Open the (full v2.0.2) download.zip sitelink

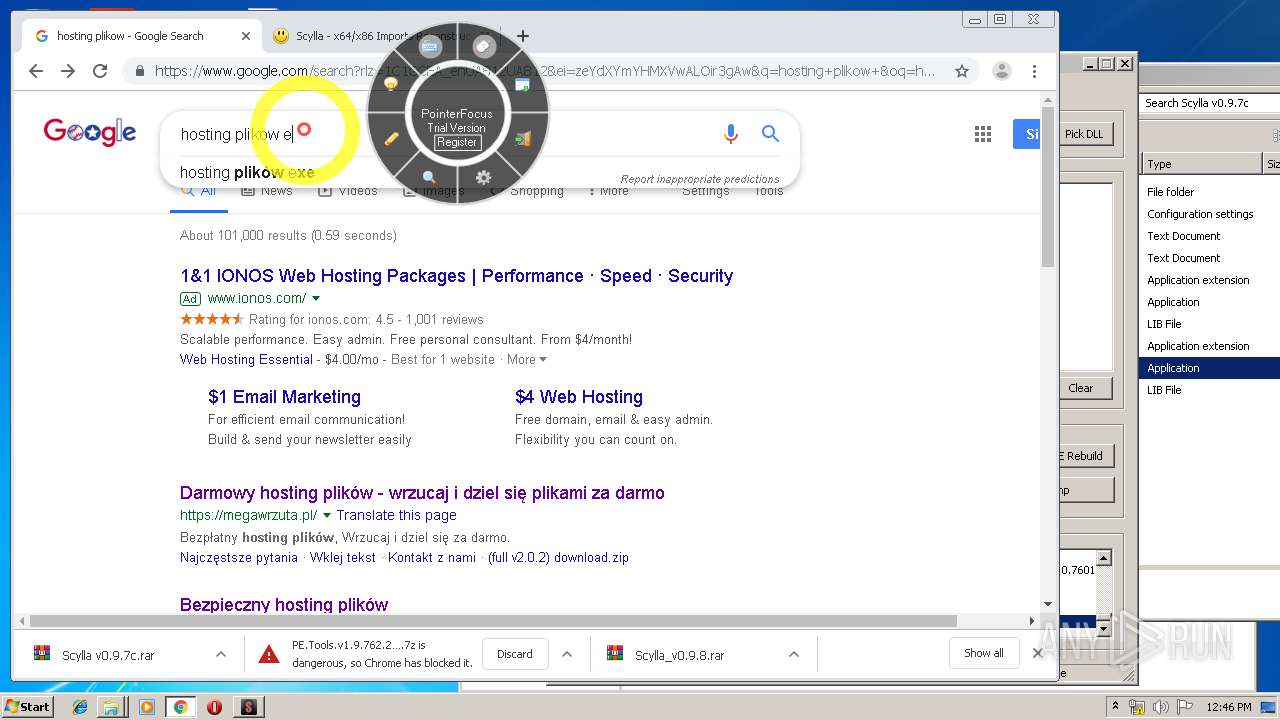pos(558,558)
